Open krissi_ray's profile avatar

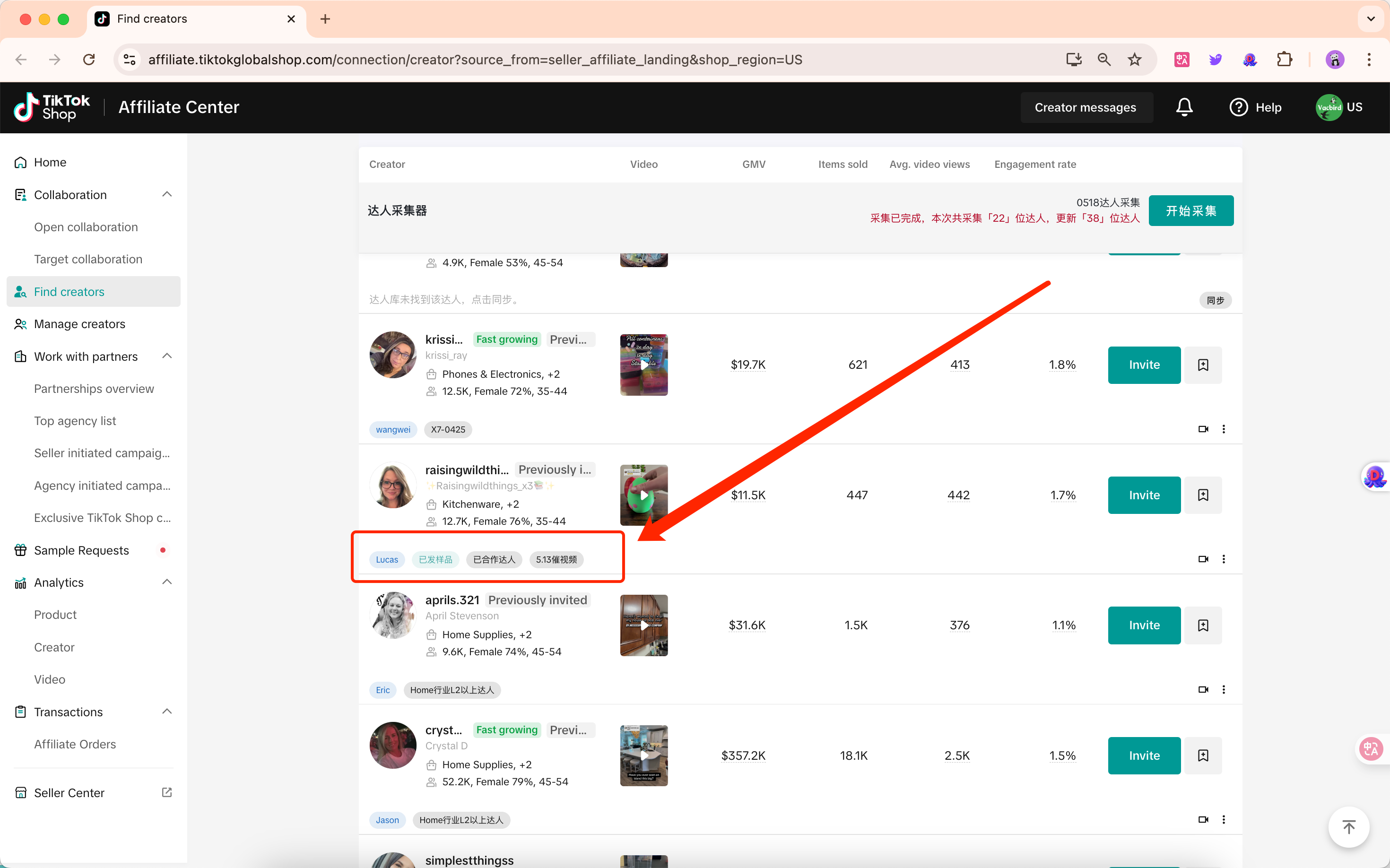pyautogui.click(x=393, y=355)
